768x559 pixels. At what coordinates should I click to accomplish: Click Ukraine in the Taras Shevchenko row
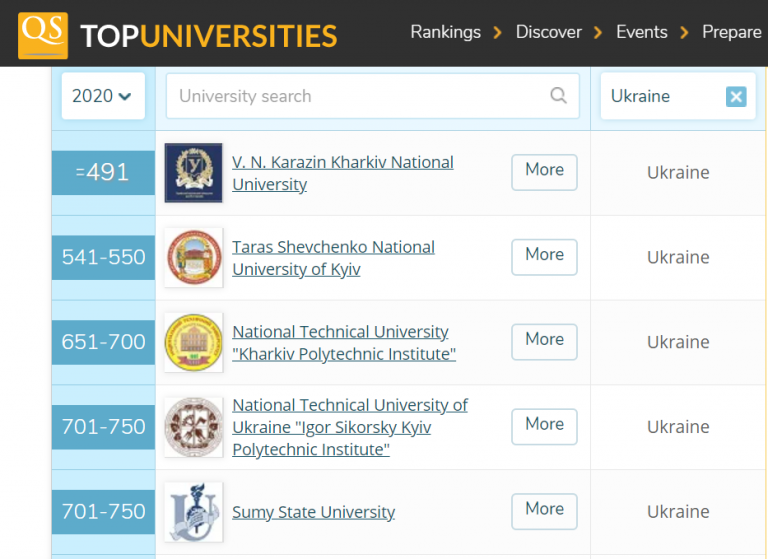point(678,257)
